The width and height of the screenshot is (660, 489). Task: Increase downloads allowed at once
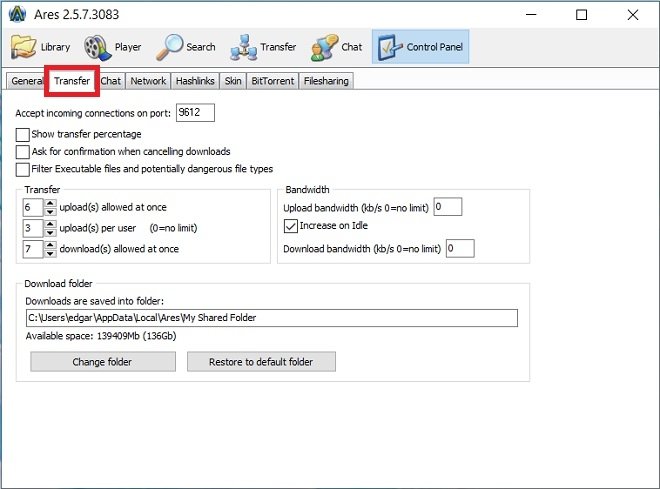click(x=50, y=244)
